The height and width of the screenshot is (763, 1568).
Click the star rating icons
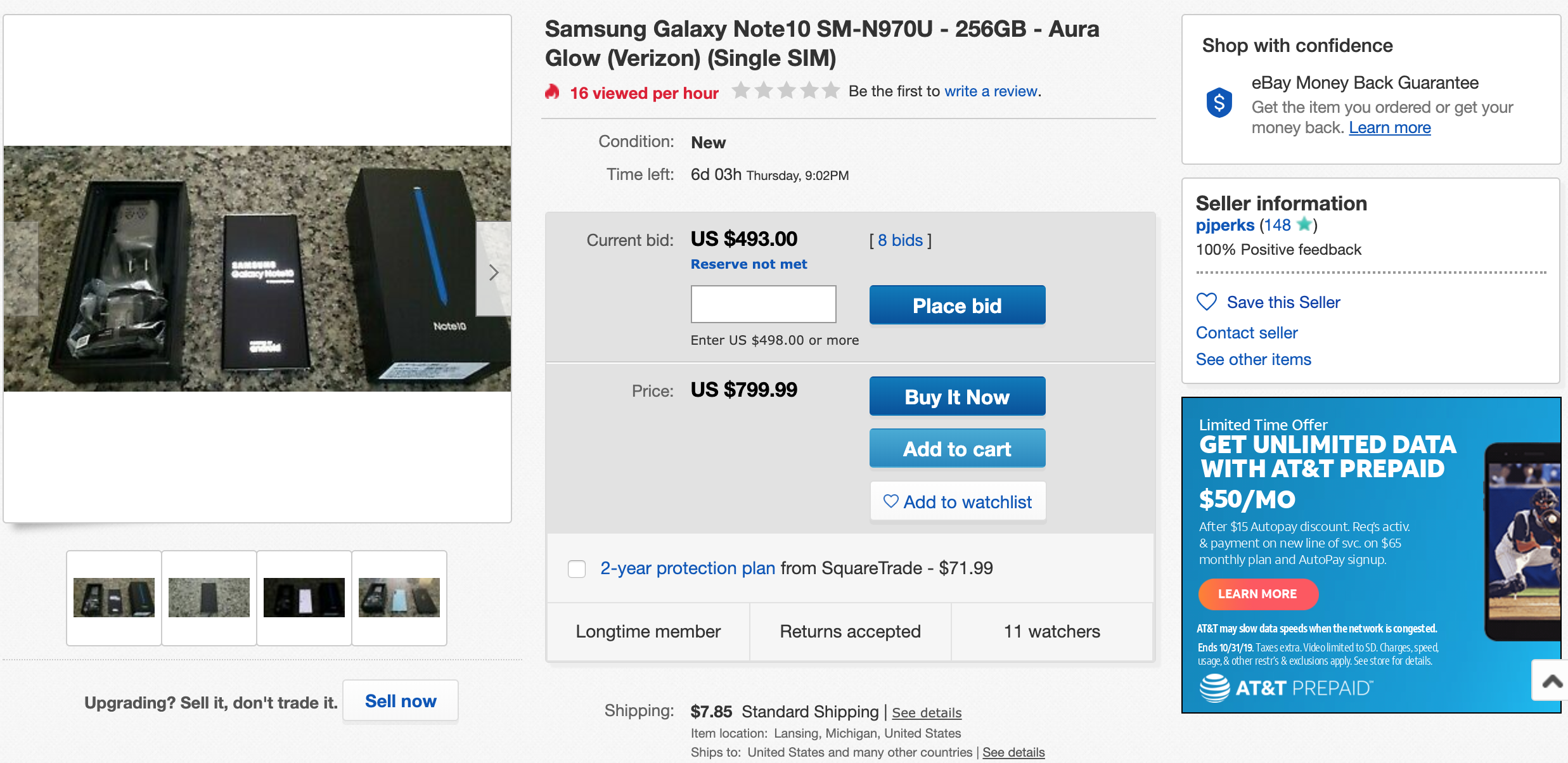[x=786, y=91]
